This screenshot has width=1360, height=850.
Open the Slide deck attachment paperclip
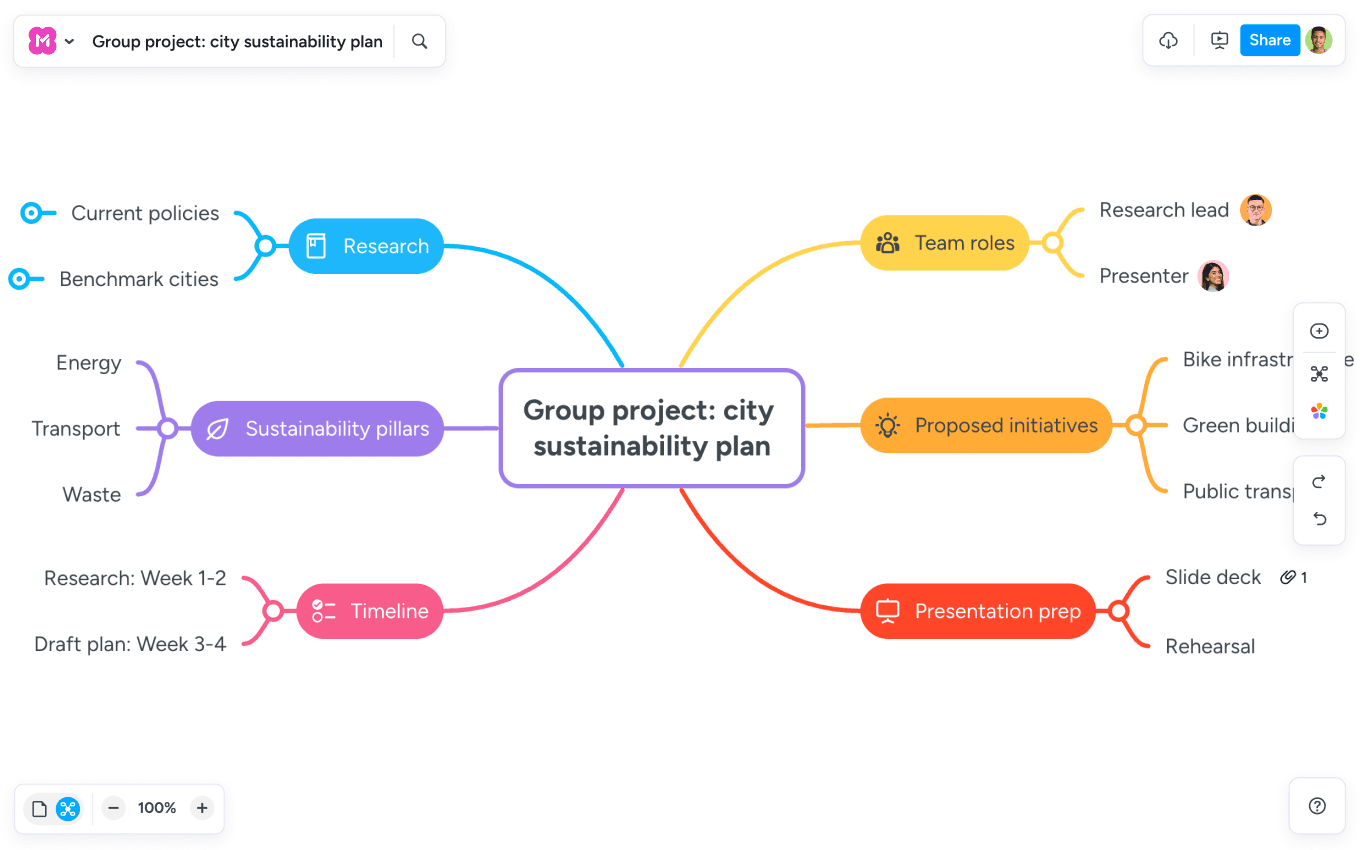1288,577
